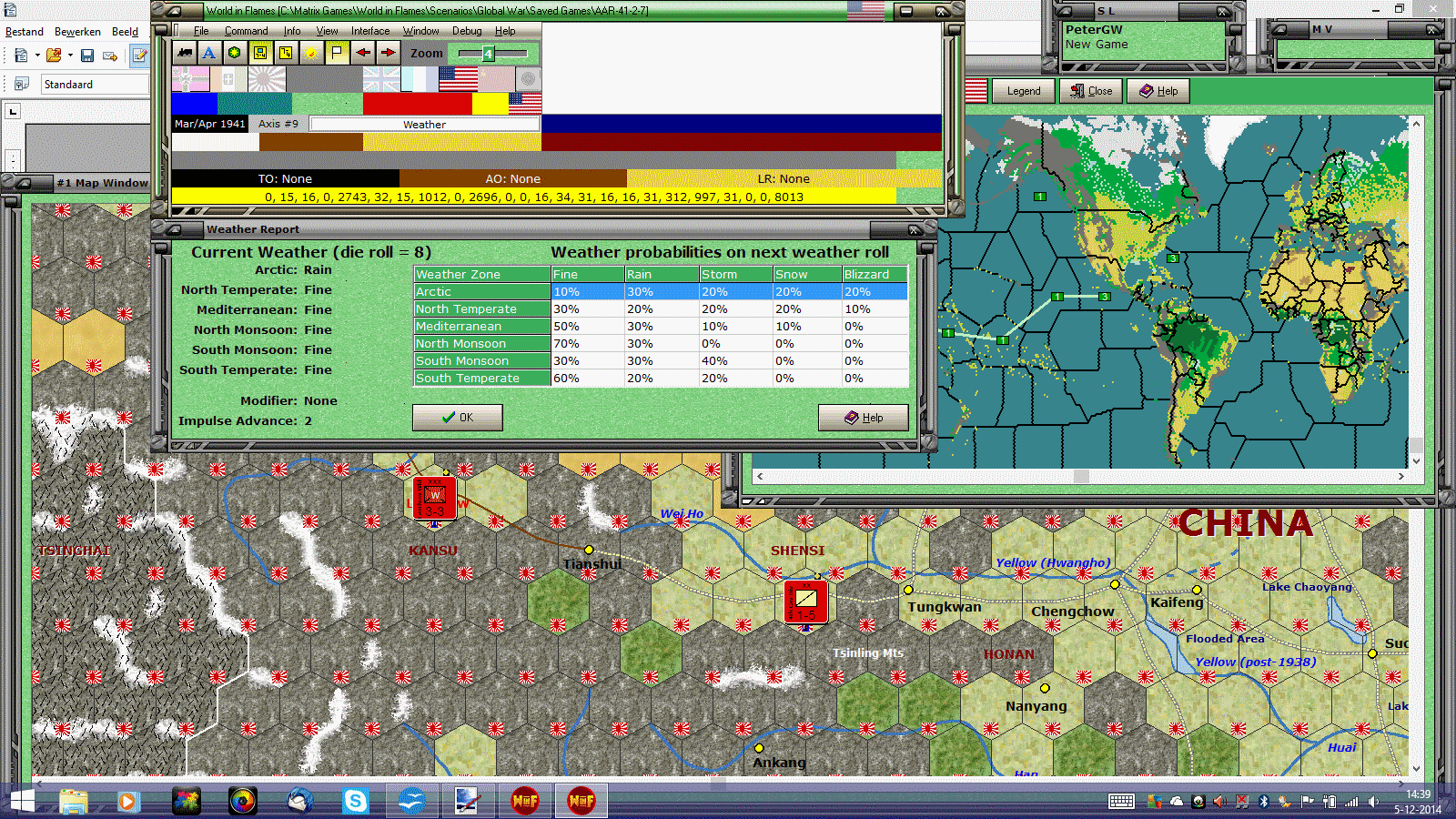Open Help in the Weather Report dialog
The width and height of the screenshot is (1456, 819).
863,418
